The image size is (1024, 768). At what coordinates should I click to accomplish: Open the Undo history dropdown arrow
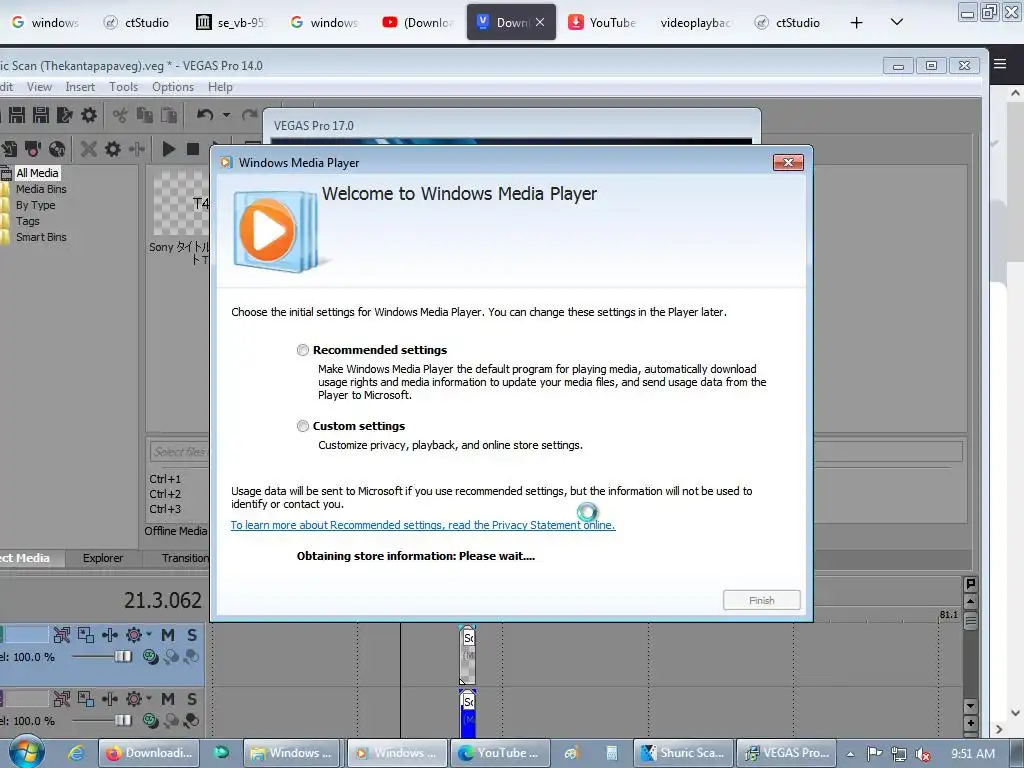226,115
